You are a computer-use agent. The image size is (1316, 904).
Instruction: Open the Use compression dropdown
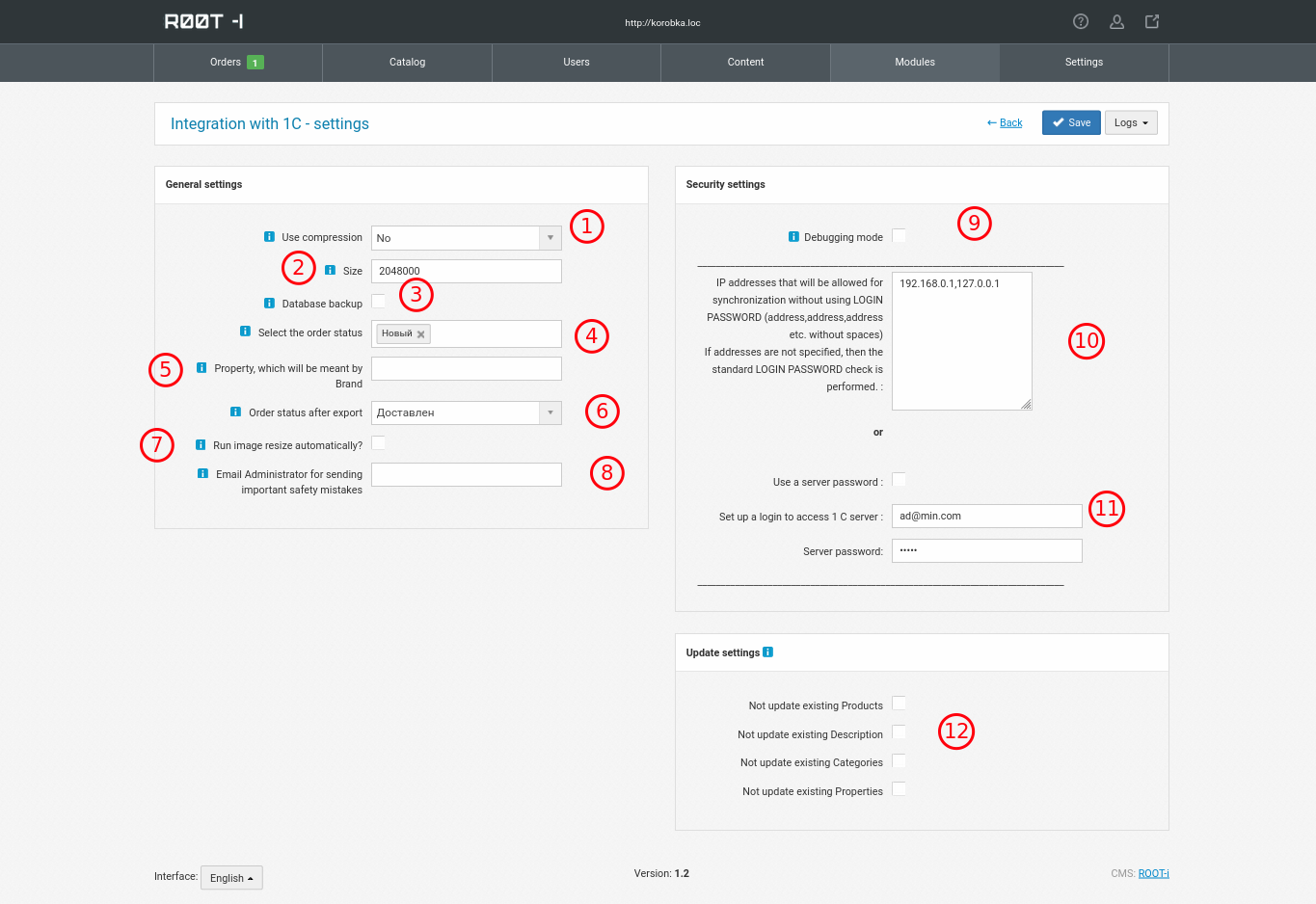click(467, 238)
